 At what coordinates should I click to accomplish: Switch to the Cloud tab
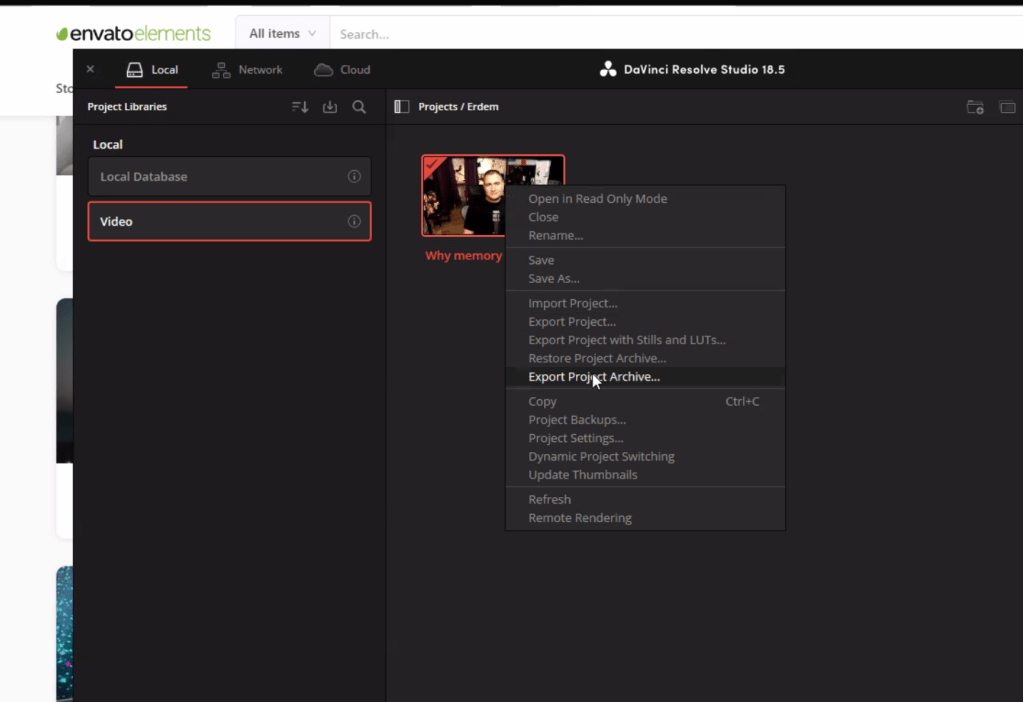pyautogui.click(x=342, y=70)
